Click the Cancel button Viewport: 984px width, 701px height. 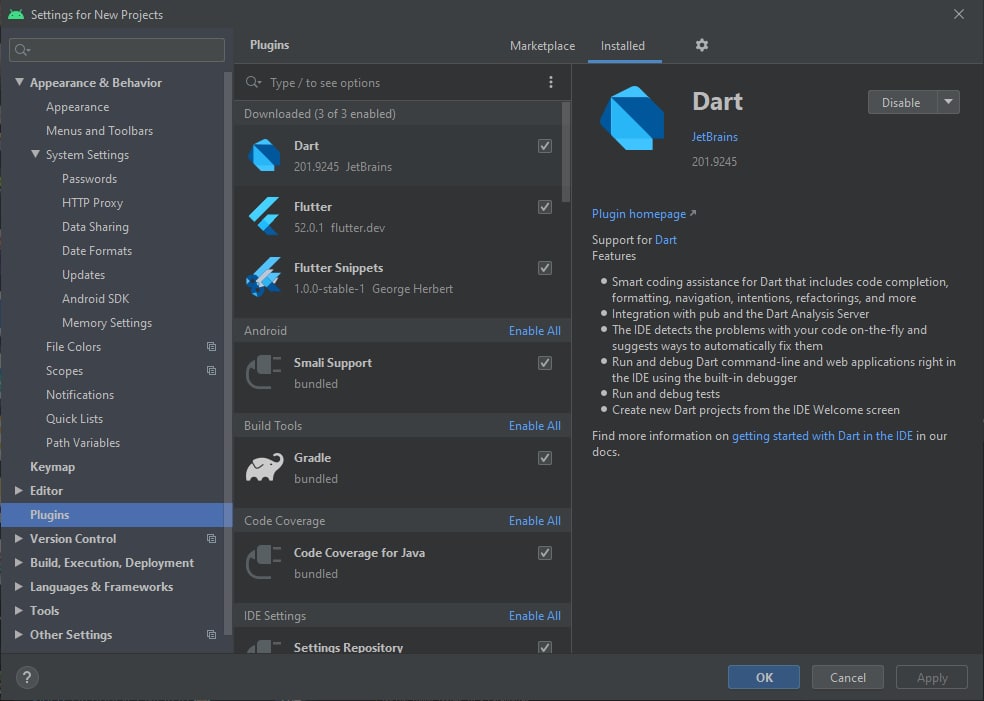(848, 677)
